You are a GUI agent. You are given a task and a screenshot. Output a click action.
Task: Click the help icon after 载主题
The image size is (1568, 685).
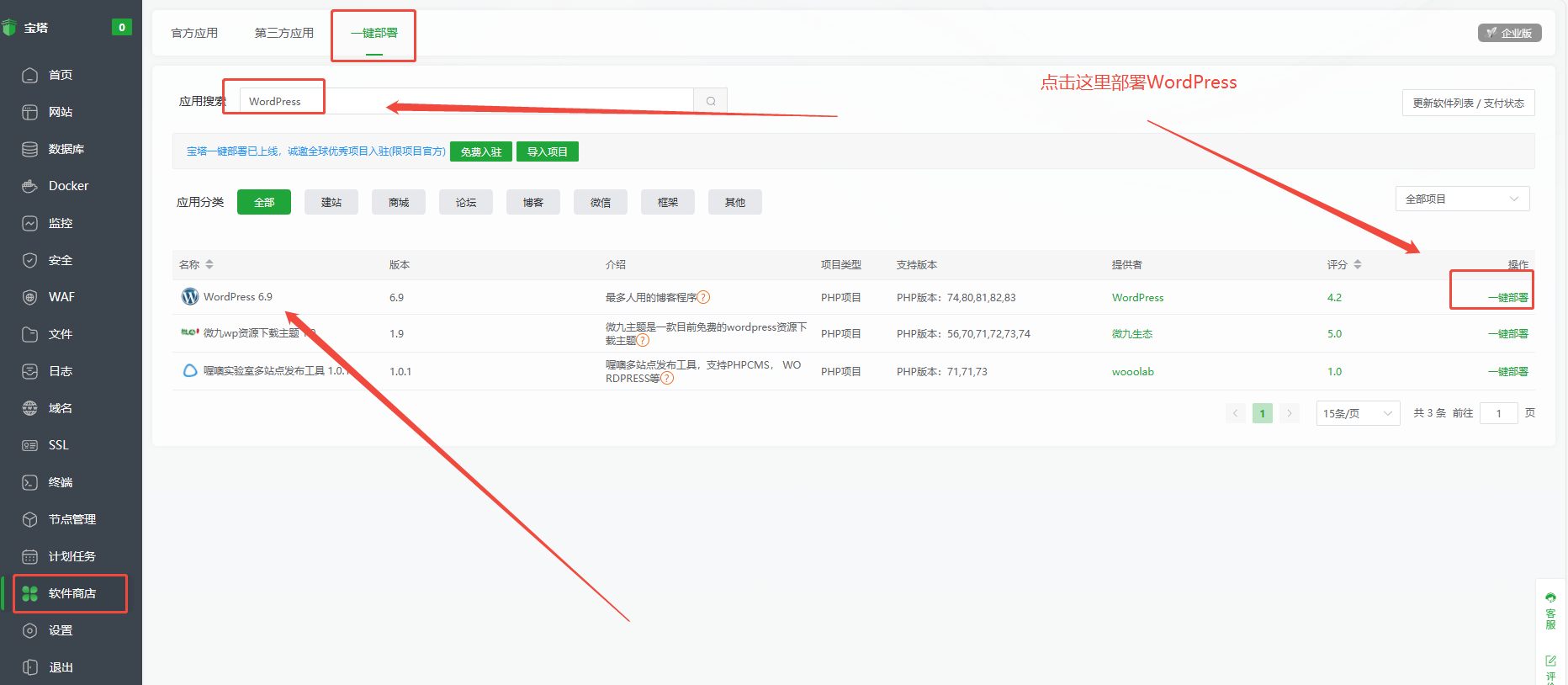pyautogui.click(x=643, y=340)
